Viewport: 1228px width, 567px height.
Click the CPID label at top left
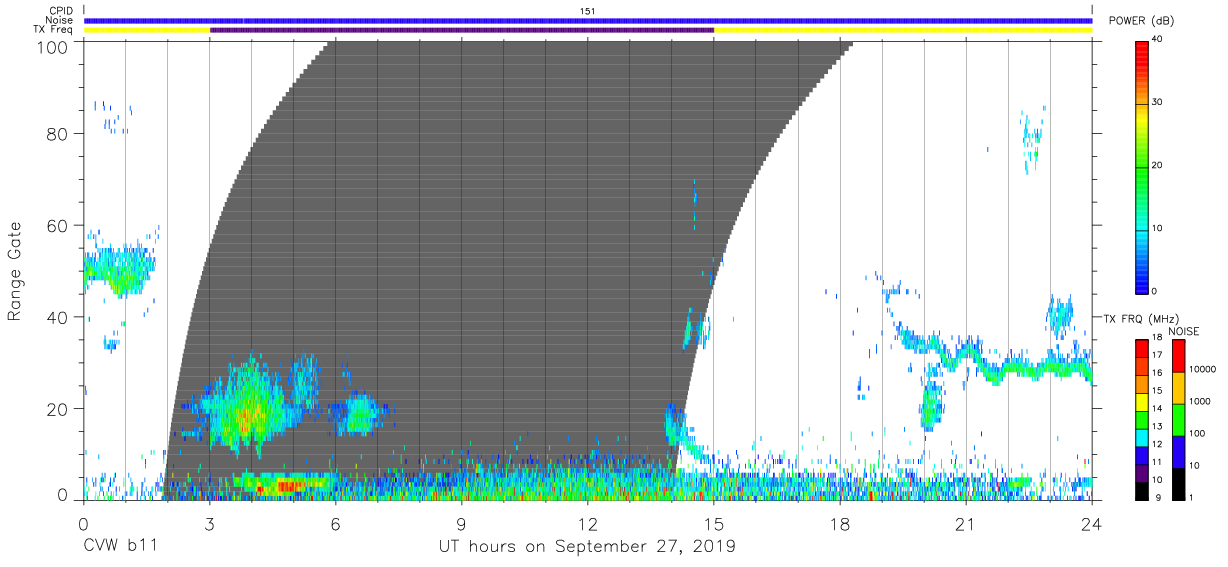click(61, 10)
